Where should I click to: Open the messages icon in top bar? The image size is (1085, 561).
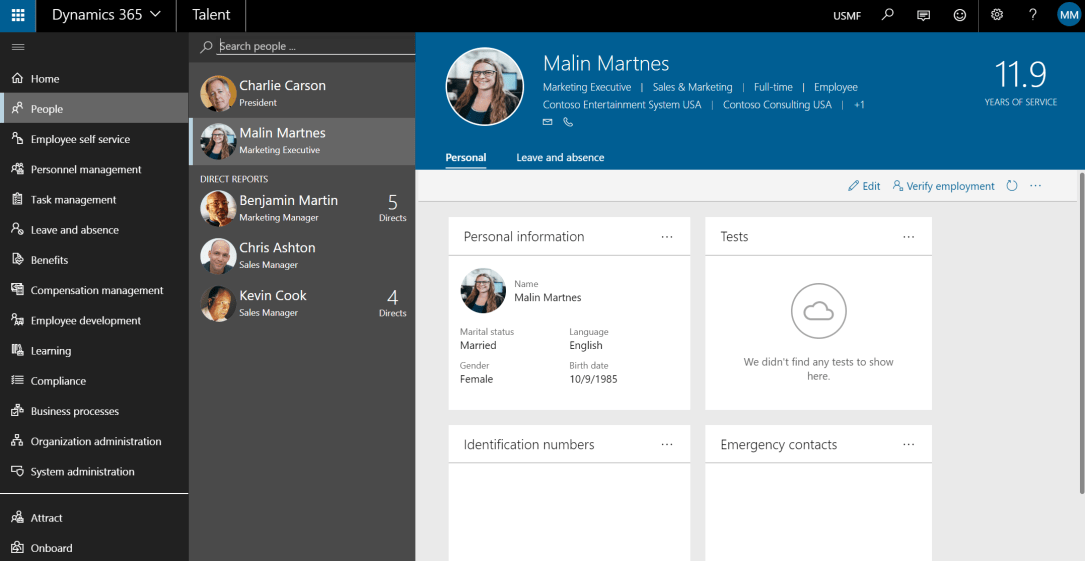pyautogui.click(x=923, y=15)
